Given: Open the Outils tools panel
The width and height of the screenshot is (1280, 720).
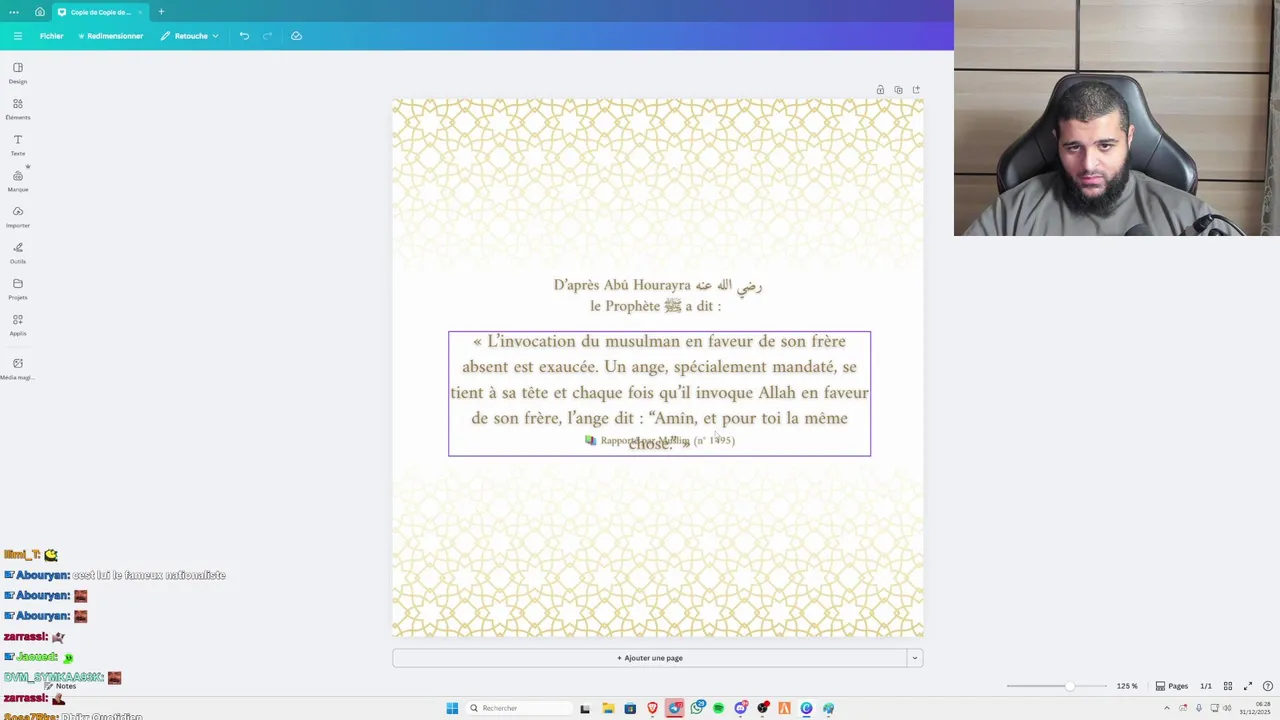Looking at the screenshot, I should pos(18,253).
